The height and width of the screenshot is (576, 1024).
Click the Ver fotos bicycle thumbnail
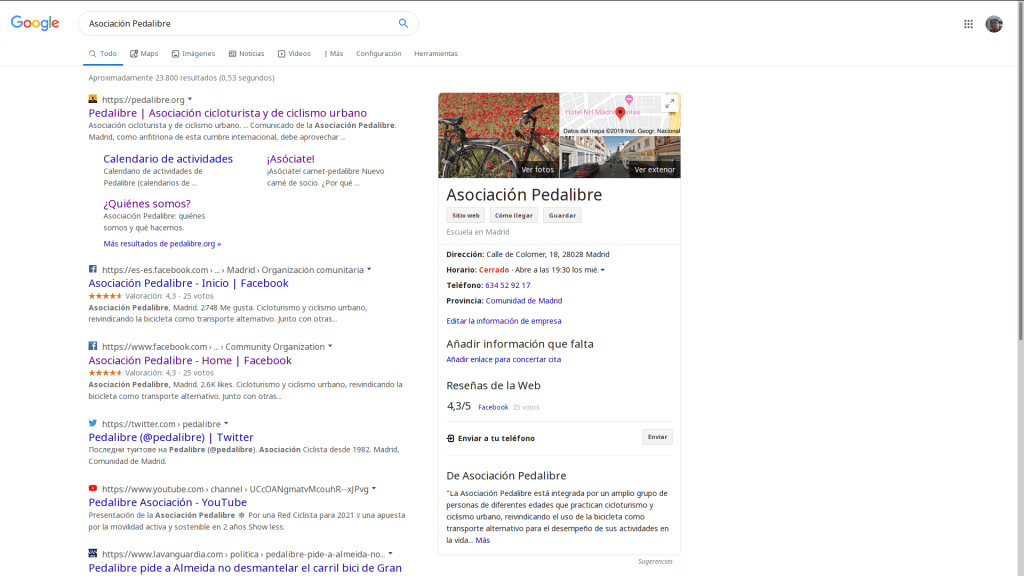(x=498, y=135)
